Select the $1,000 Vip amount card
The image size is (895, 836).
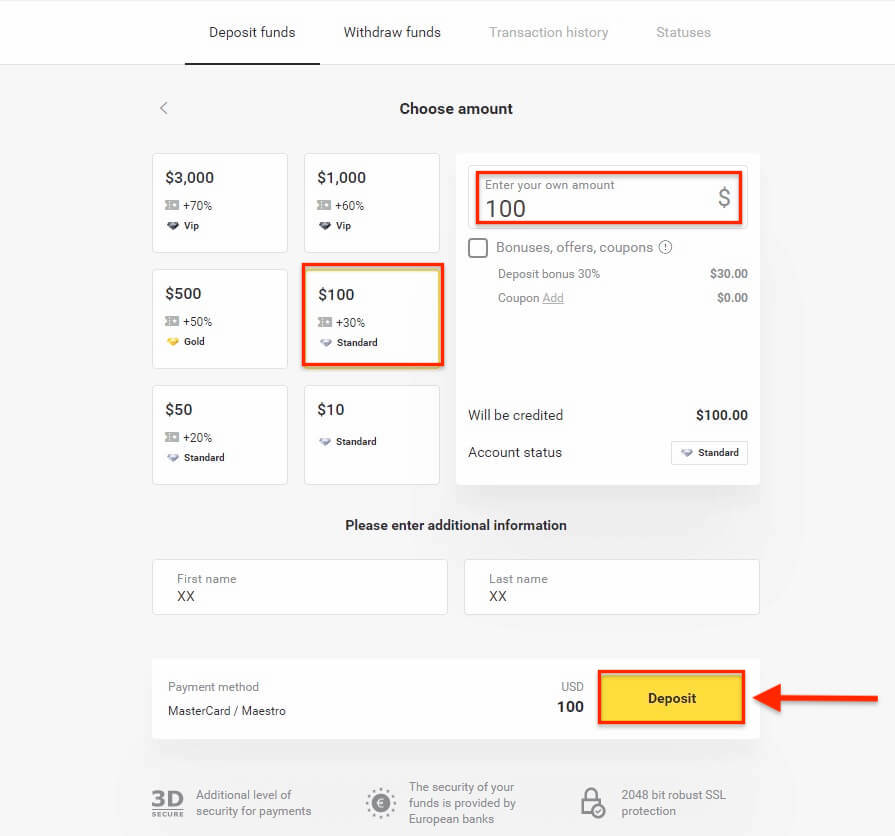click(x=372, y=202)
